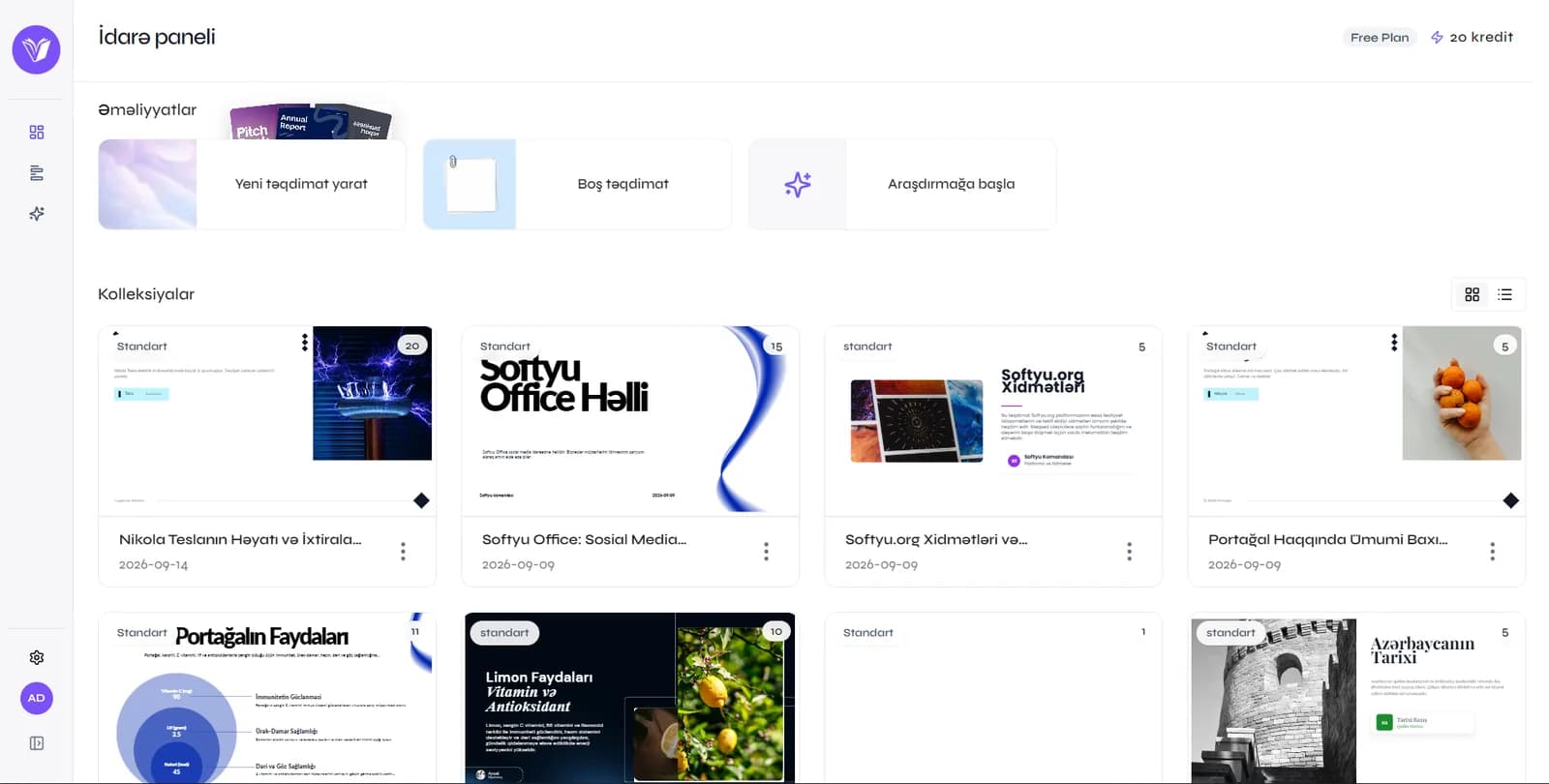Screen dimensions: 1549x784
Task: Click sparkle icon on Araşdırmağa başla card
Action: pyautogui.click(x=798, y=184)
